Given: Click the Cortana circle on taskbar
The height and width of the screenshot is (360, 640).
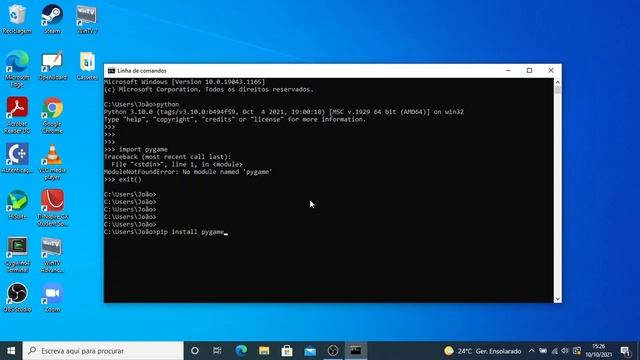Looking at the screenshot, I should pos(195,351).
